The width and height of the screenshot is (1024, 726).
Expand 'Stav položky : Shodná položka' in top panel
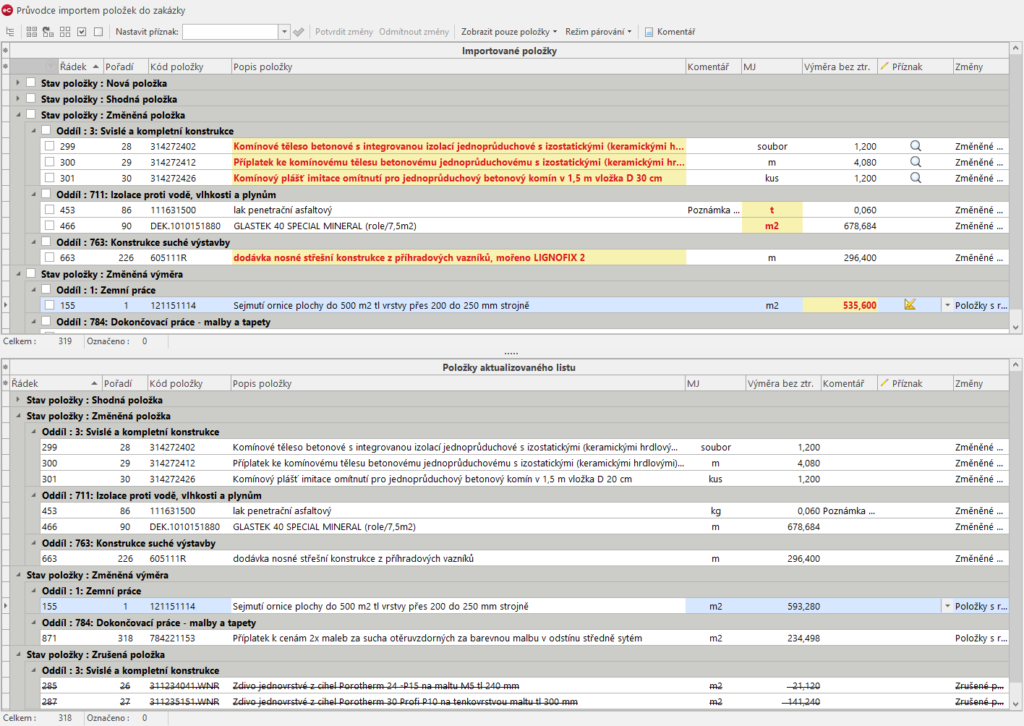tap(17, 99)
